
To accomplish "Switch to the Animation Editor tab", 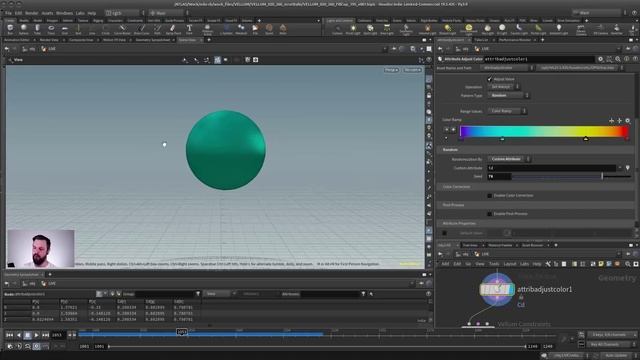I will 17,40.
